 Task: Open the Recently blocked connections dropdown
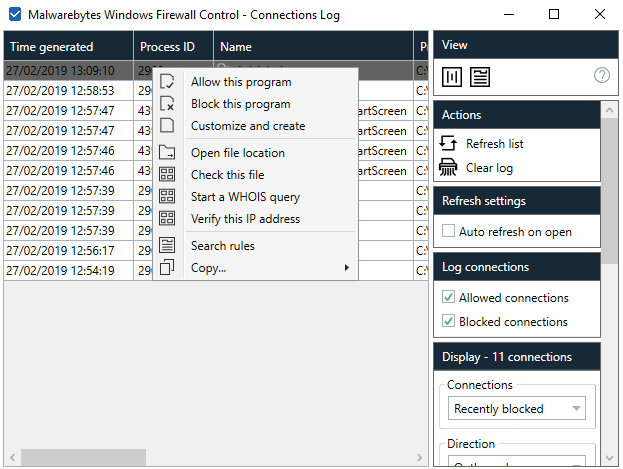click(x=517, y=408)
